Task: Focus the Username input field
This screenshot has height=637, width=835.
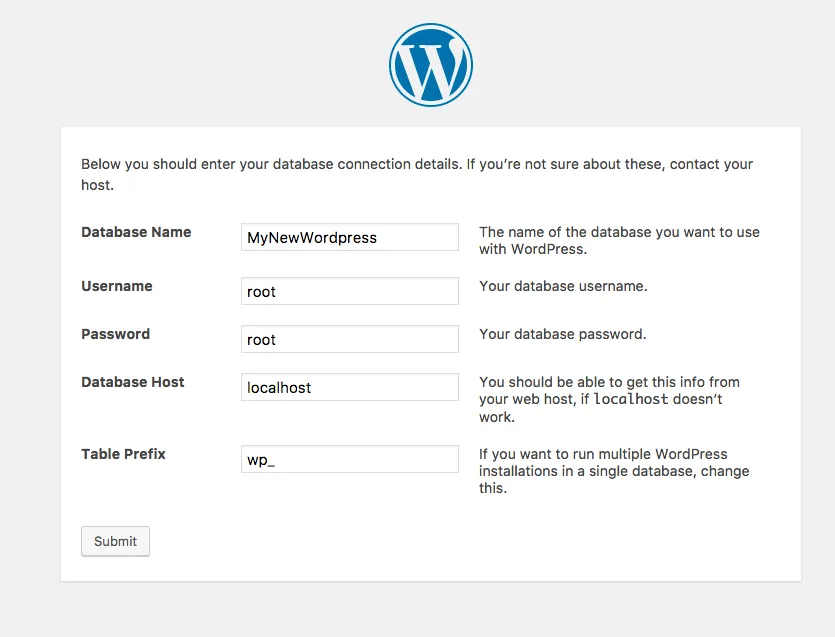Action: pos(350,291)
